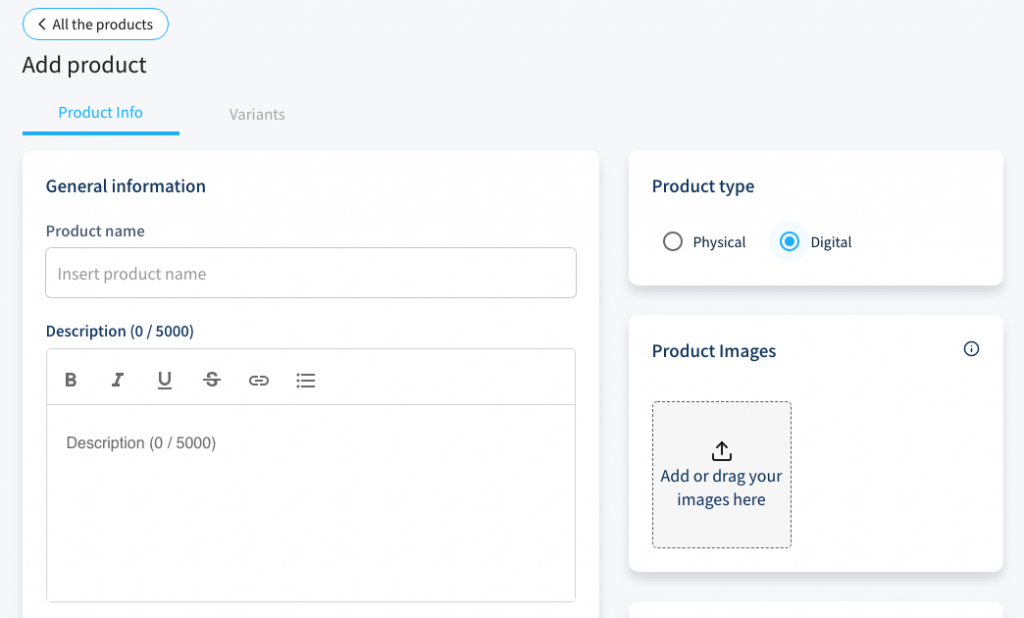
Task: Open the Product Info tab
Action: click(x=101, y=113)
